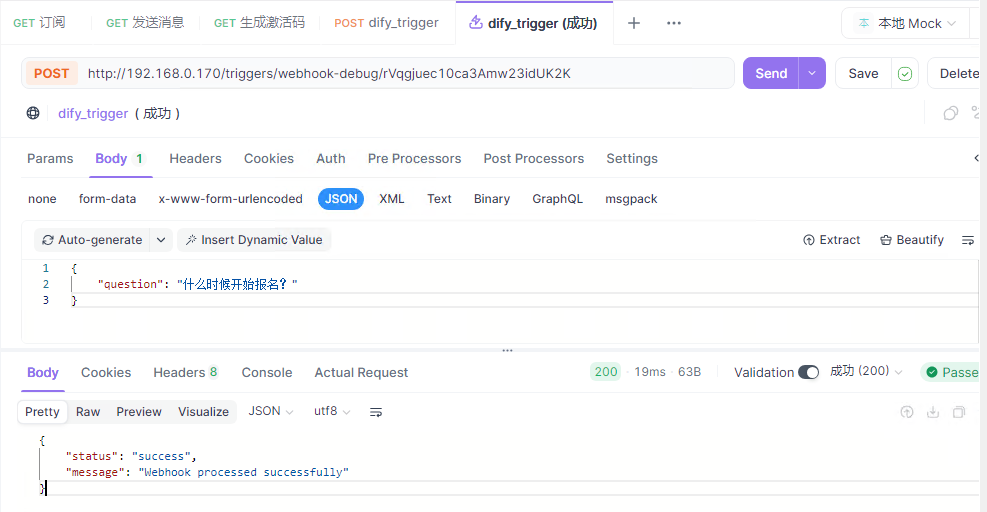Click the download response icon
The width and height of the screenshot is (987, 512).
933,412
